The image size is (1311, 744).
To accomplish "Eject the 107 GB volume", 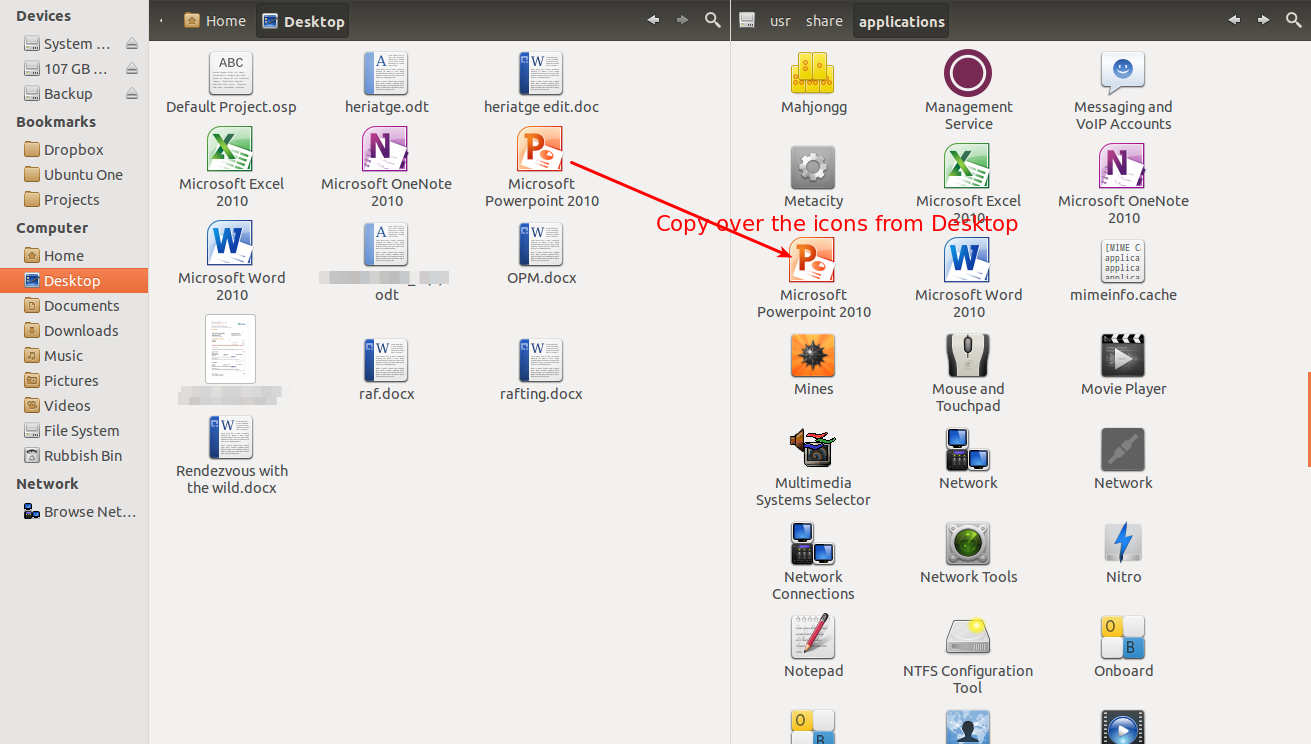I will (132, 69).
